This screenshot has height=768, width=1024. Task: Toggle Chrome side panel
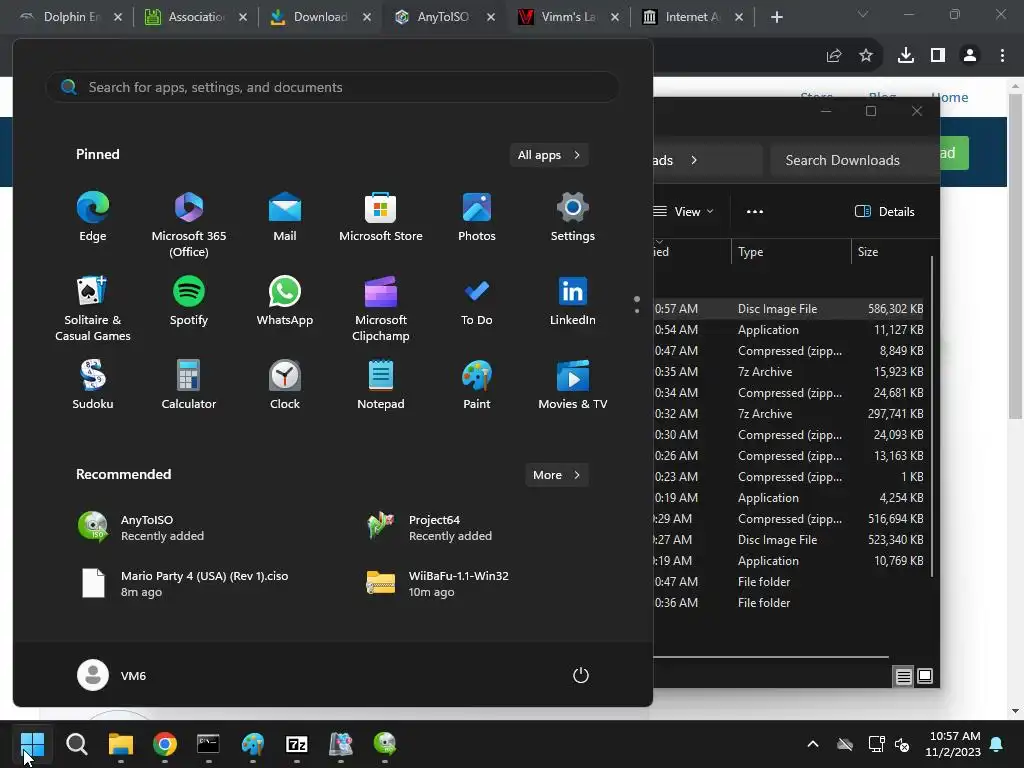(x=938, y=56)
